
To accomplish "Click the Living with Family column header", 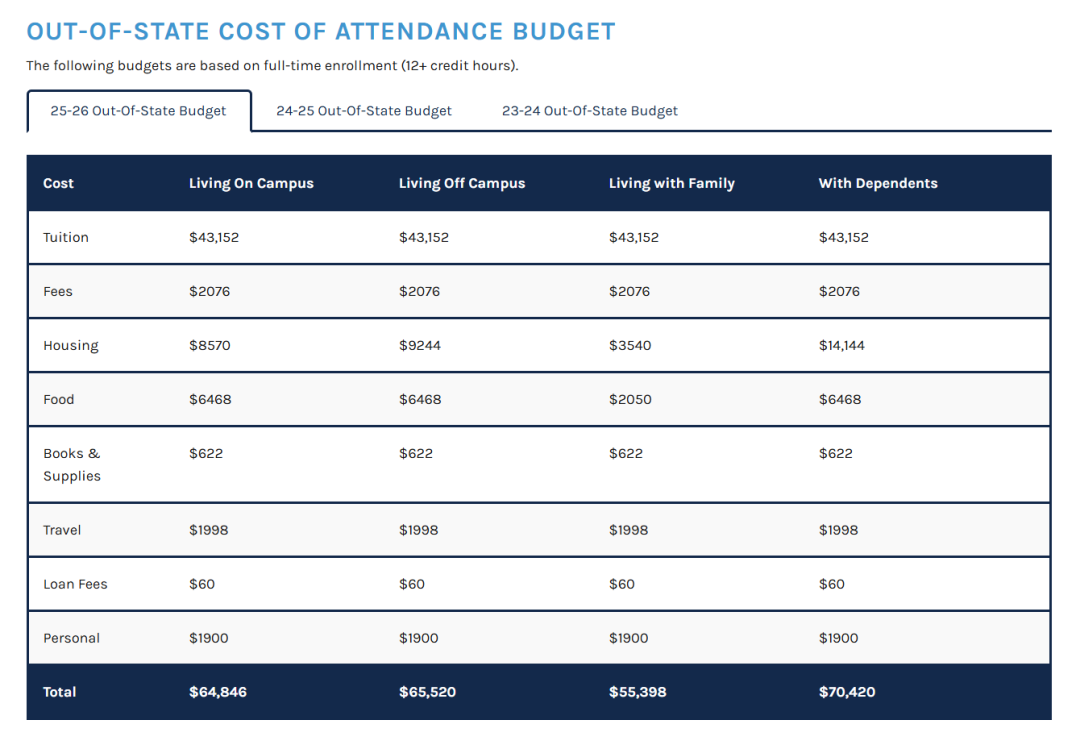I will 672,183.
